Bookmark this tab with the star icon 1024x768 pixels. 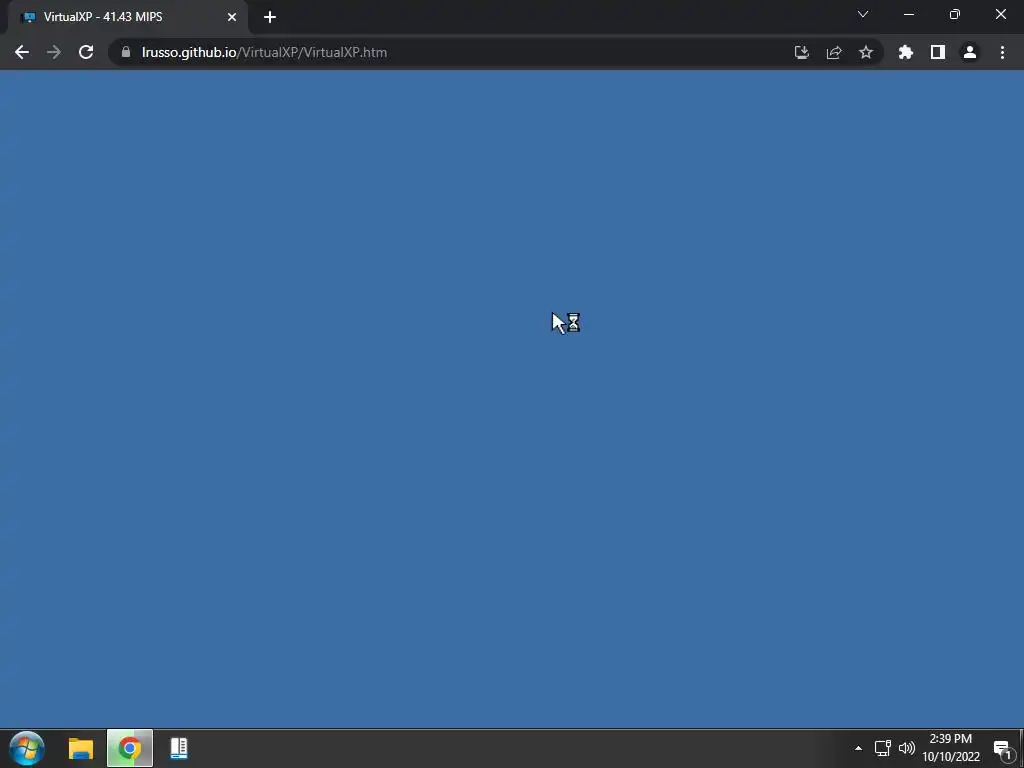(866, 52)
